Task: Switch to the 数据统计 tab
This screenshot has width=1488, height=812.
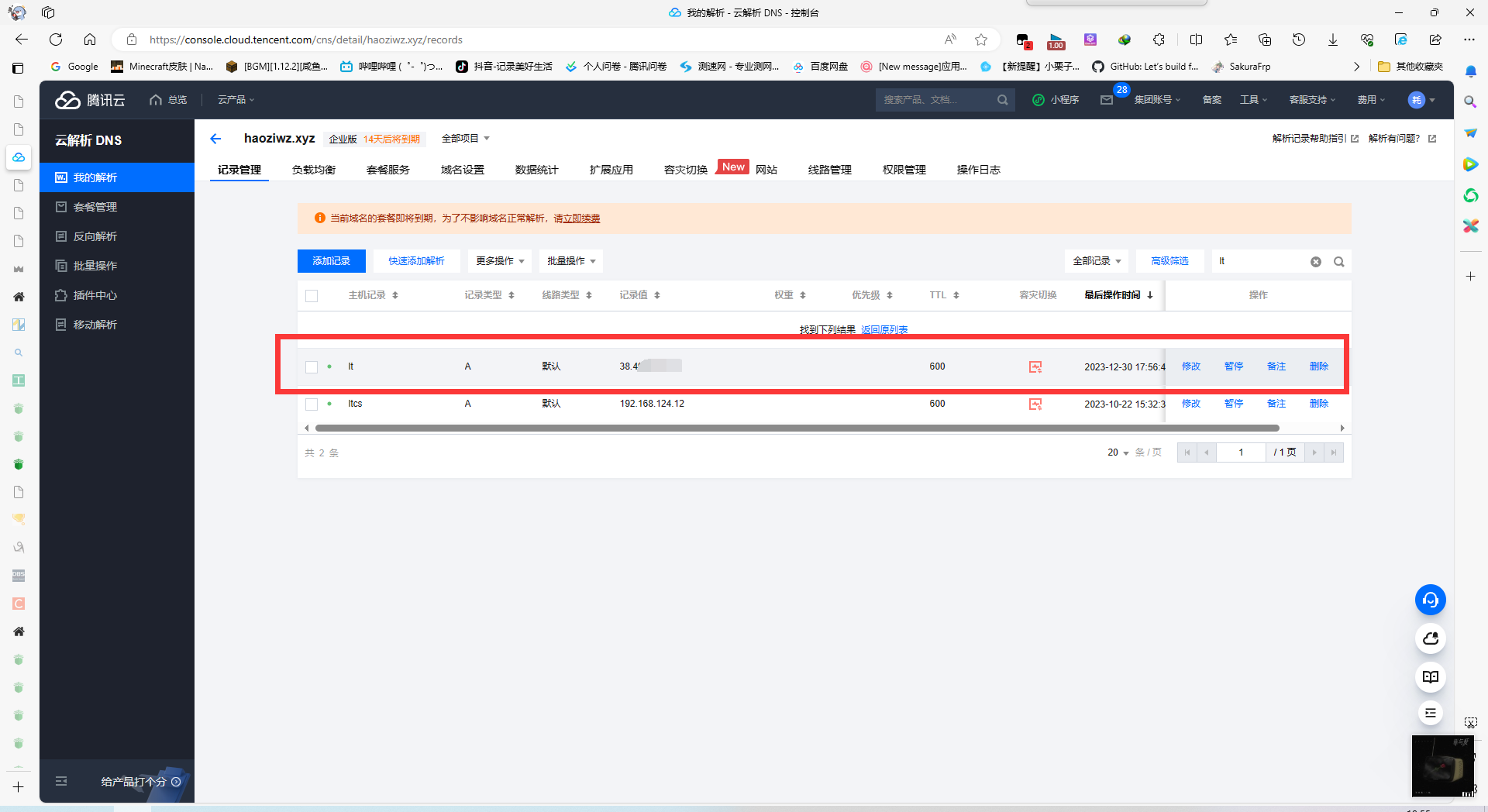Action: click(537, 170)
